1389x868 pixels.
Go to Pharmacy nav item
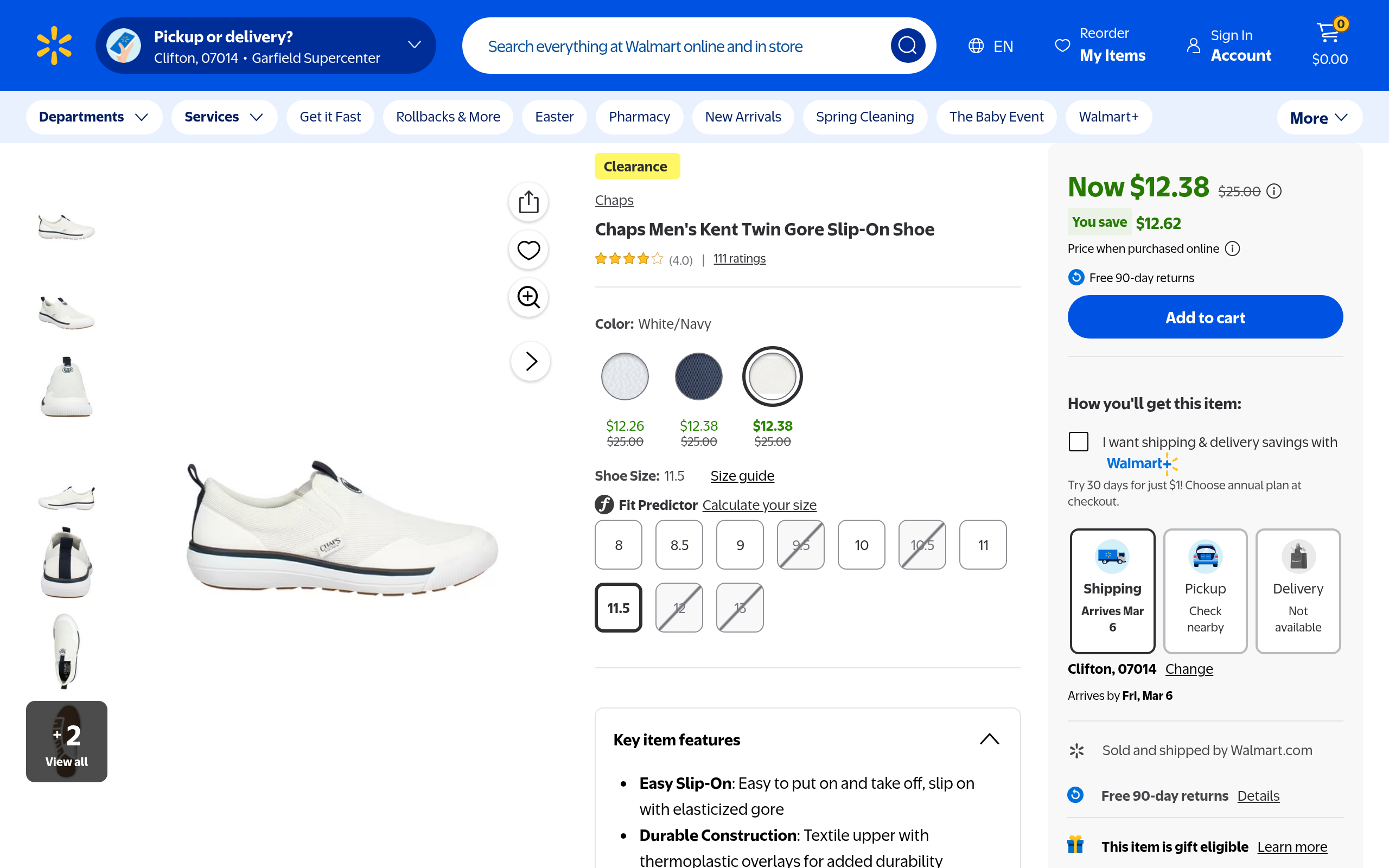(x=639, y=117)
